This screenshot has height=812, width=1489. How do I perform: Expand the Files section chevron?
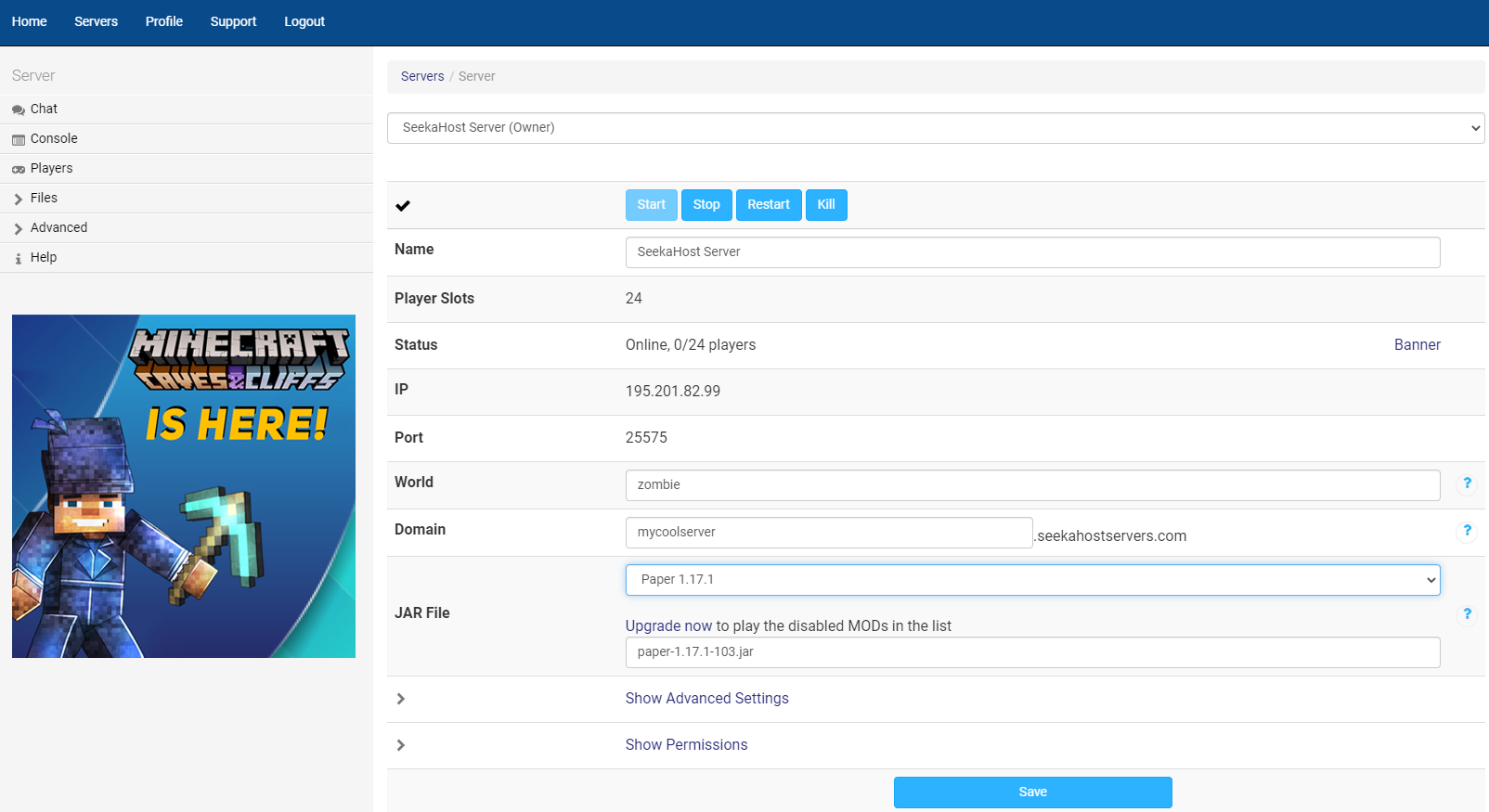pos(19,199)
